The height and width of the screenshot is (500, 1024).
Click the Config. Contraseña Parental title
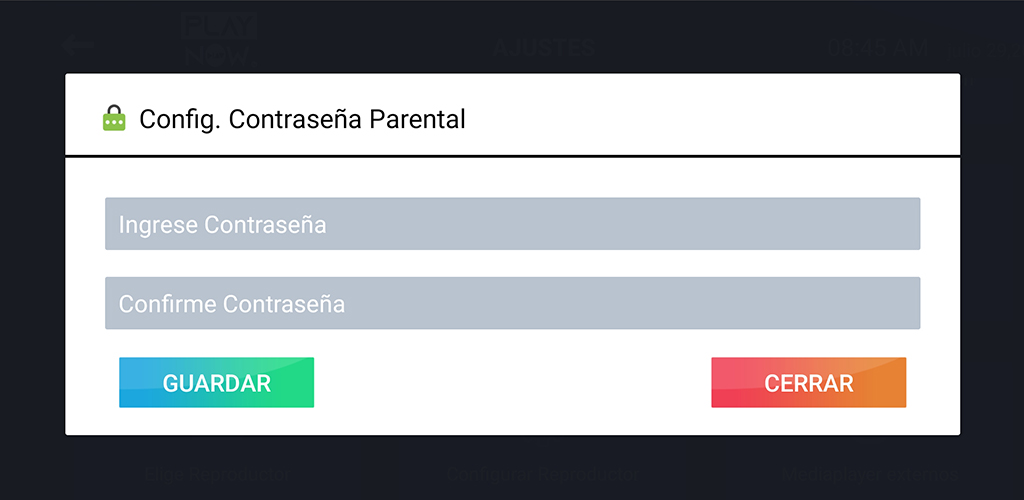tap(302, 120)
